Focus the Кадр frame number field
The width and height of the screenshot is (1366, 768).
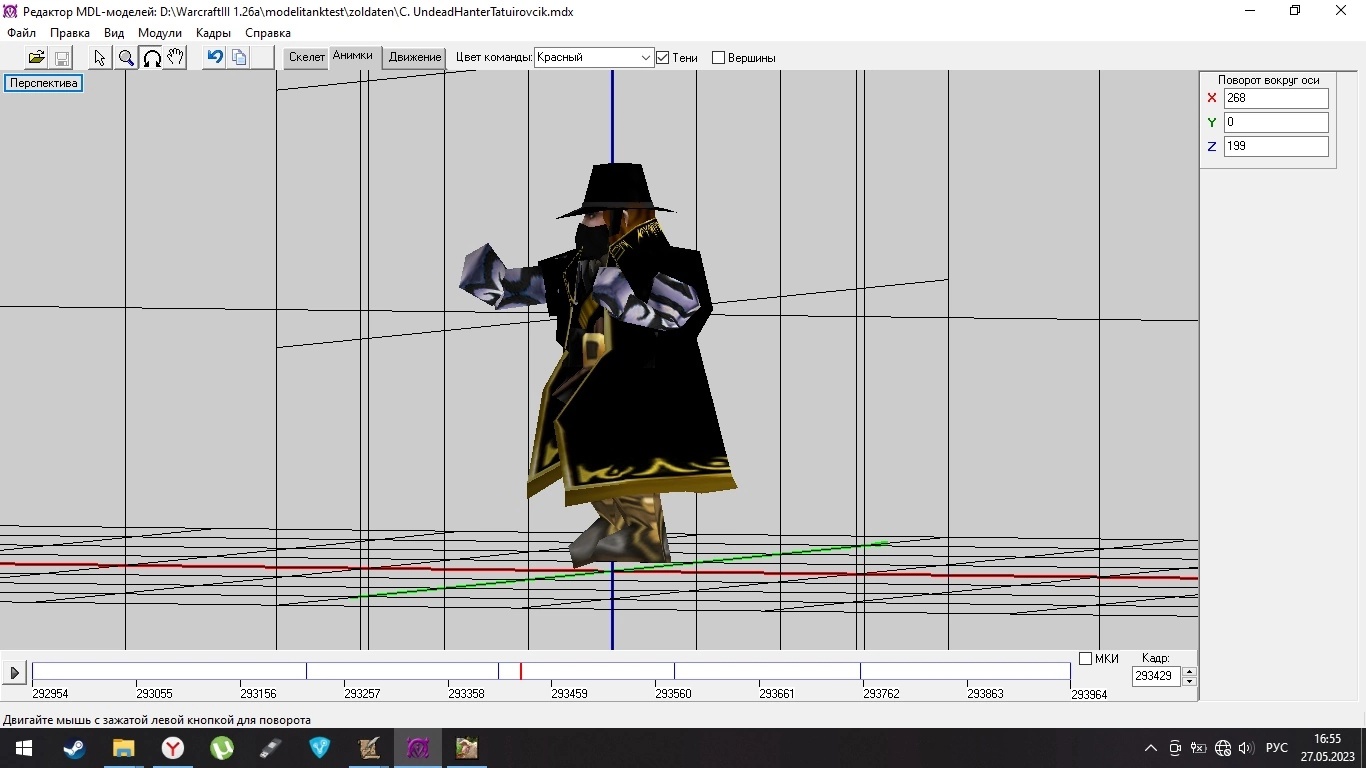[1156, 676]
